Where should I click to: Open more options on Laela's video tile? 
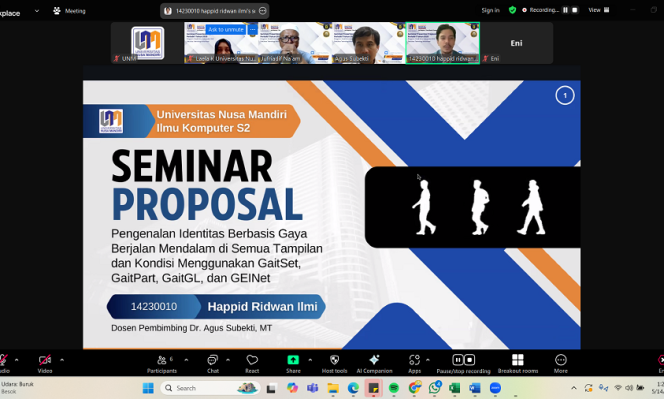(x=252, y=29)
